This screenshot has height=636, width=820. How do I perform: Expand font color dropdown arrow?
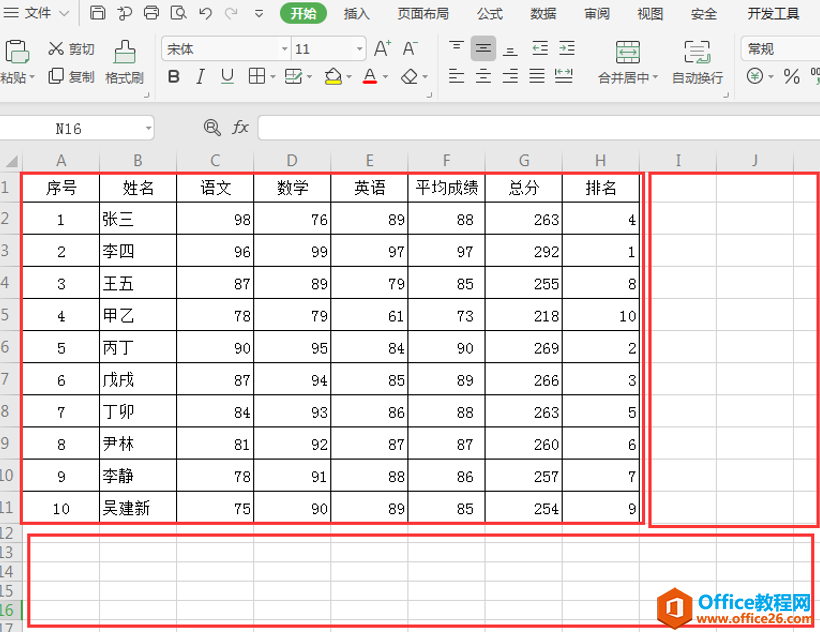385,77
